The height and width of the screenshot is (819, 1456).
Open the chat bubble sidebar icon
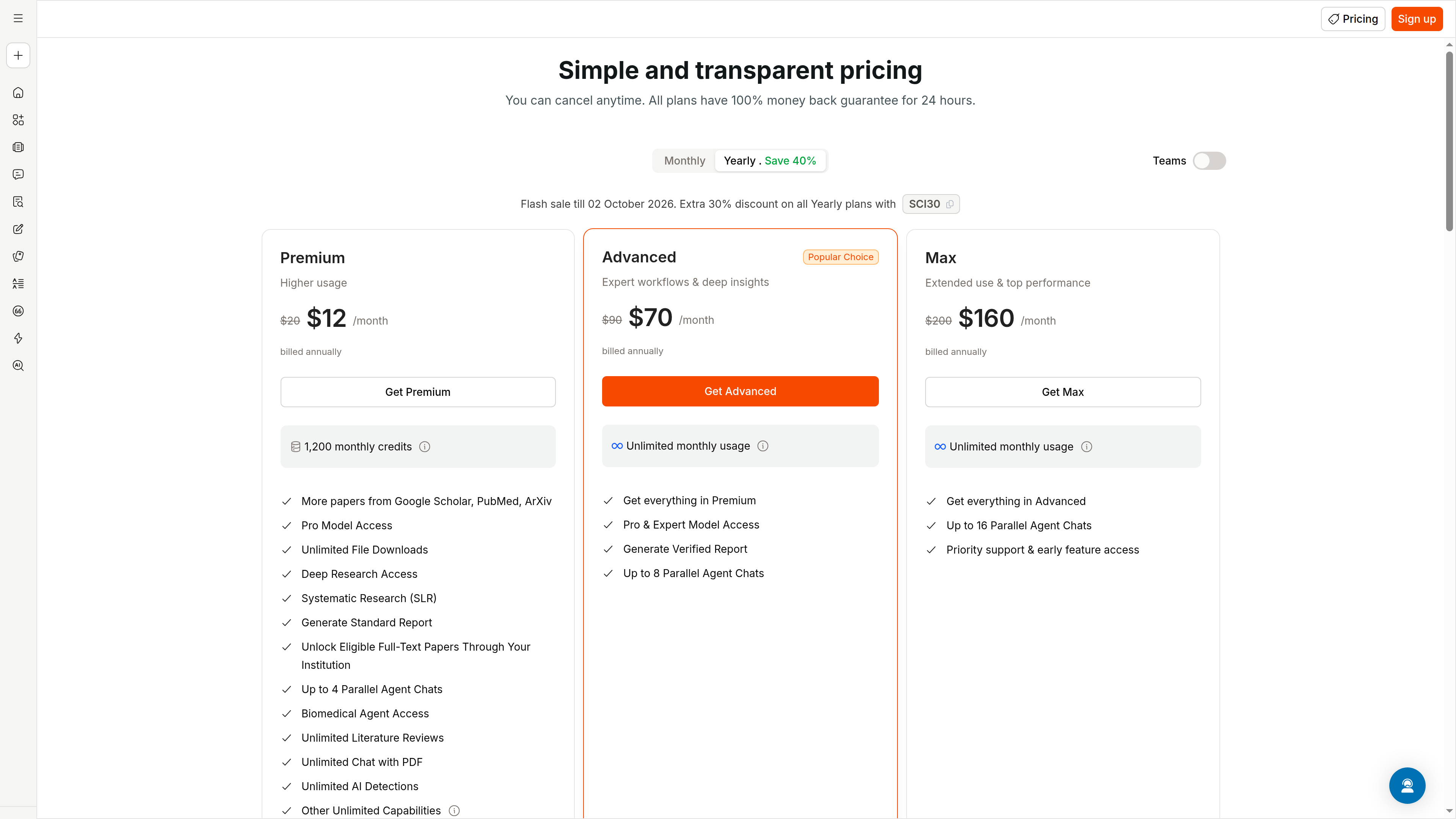[18, 174]
